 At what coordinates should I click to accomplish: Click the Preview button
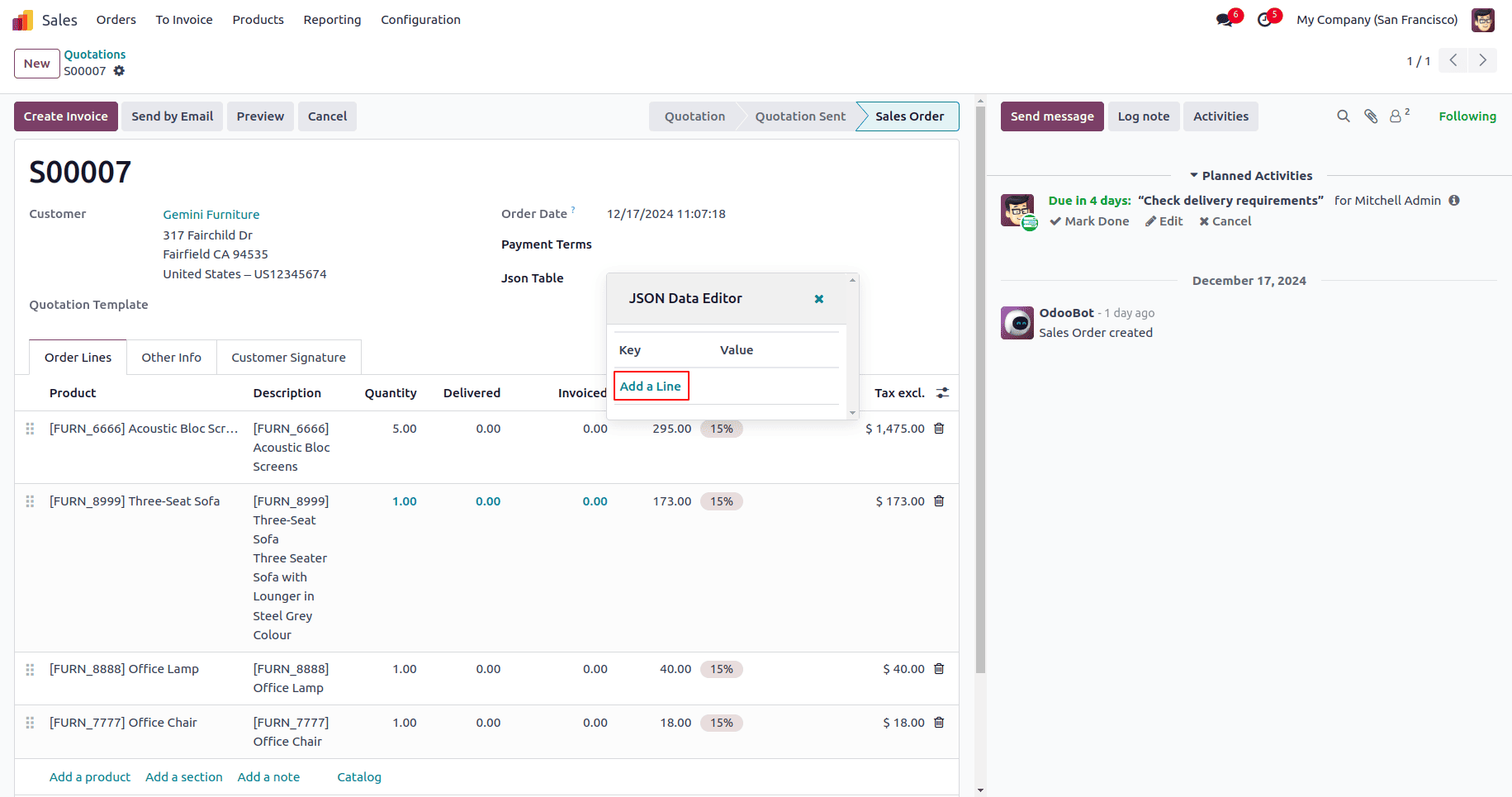click(260, 116)
